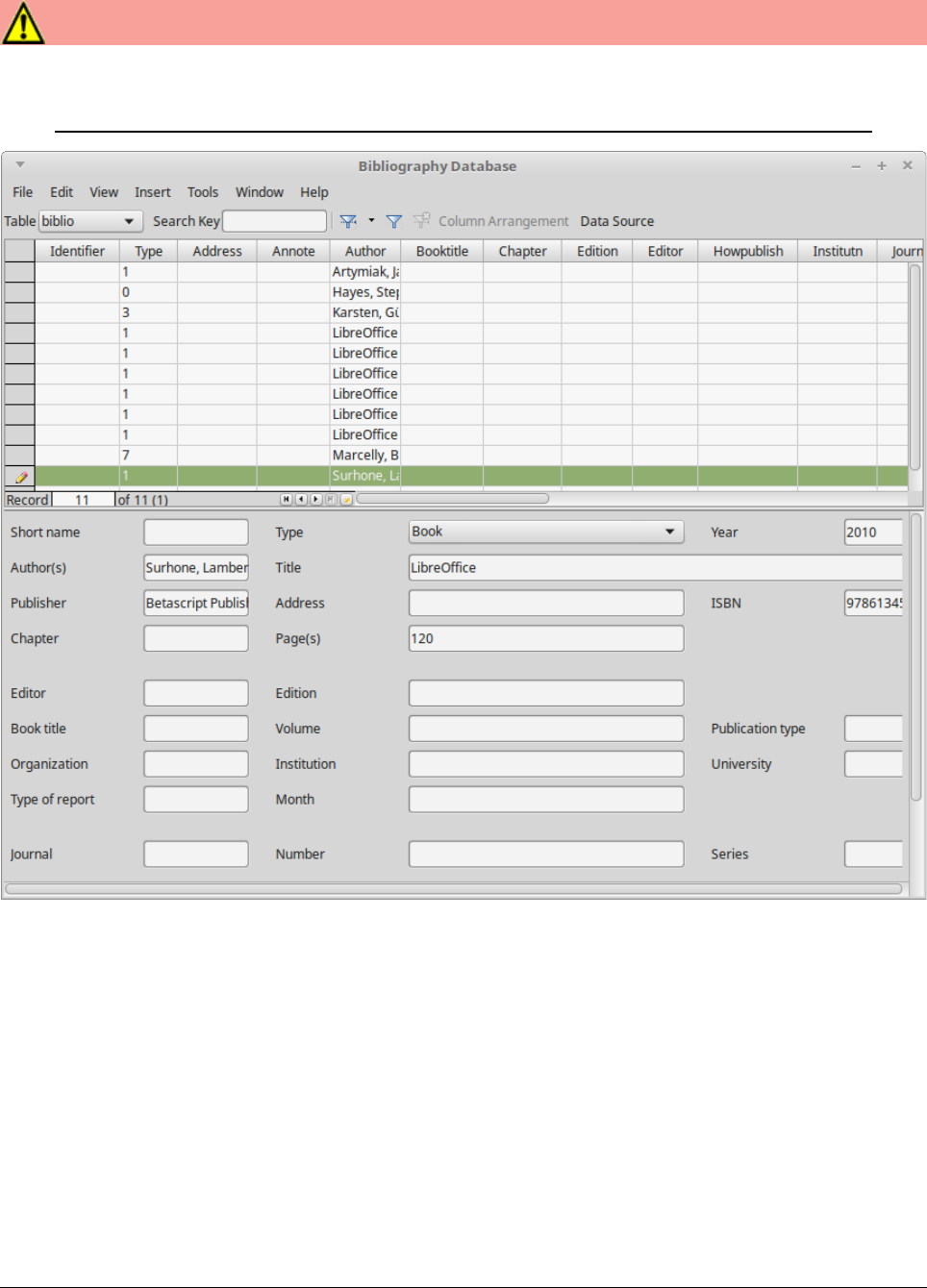Click the form Editor input field
Image resolution: width=927 pixels, height=1288 pixels.
(x=196, y=694)
